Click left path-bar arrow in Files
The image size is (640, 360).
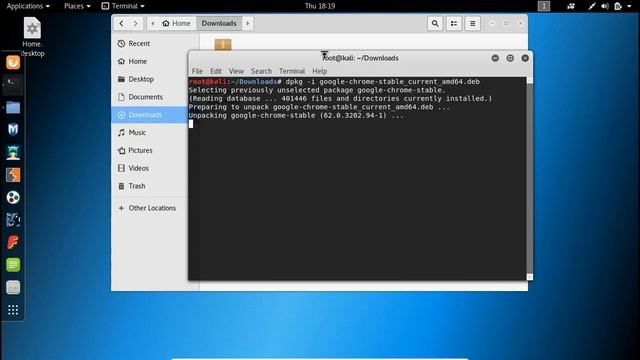[153, 23]
